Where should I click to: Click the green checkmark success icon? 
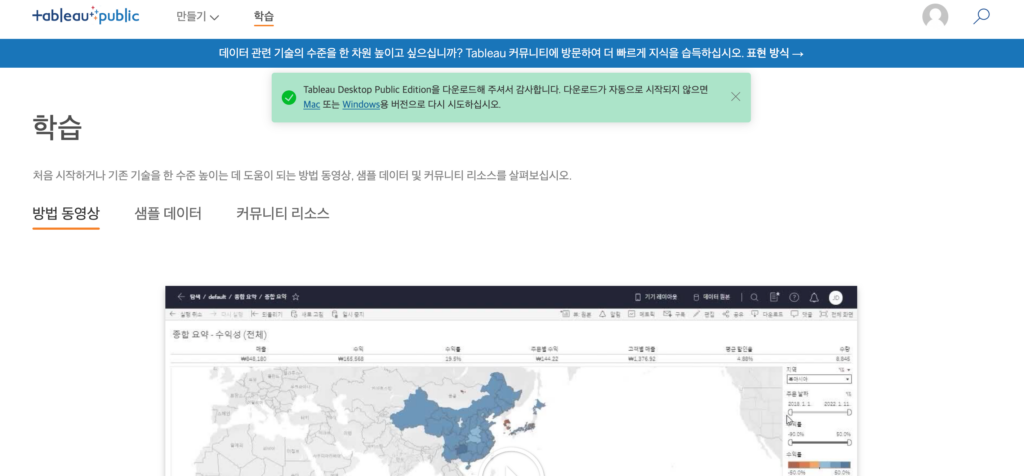[289, 97]
